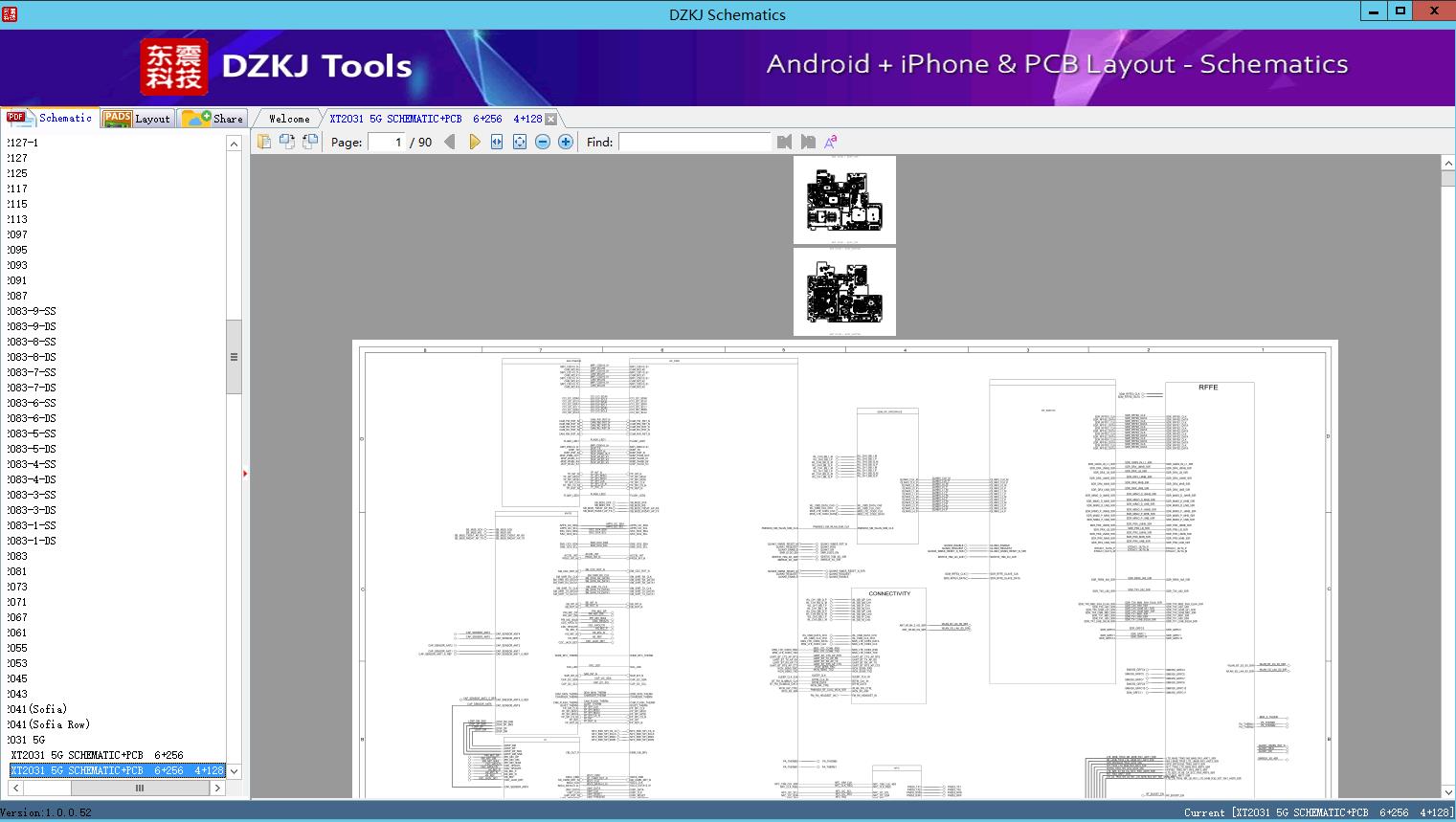Go to the previous page arrow

(x=450, y=142)
